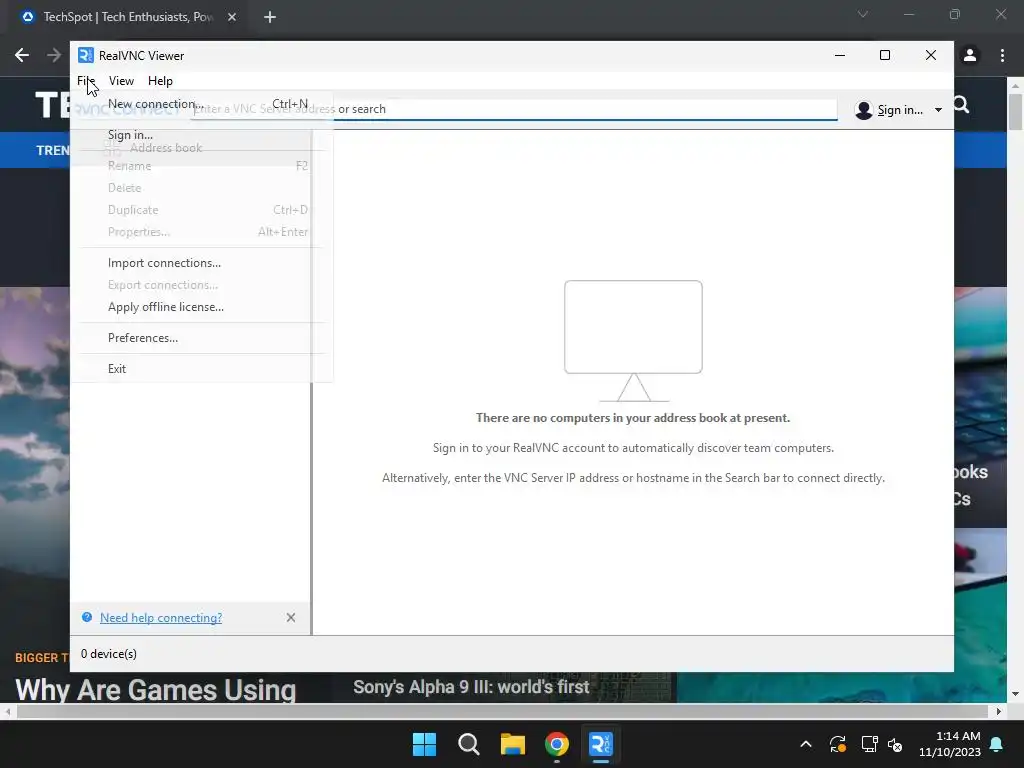This screenshot has height=768, width=1024.
Task: Open Preferences... from File menu
Action: pyautogui.click(x=202, y=338)
